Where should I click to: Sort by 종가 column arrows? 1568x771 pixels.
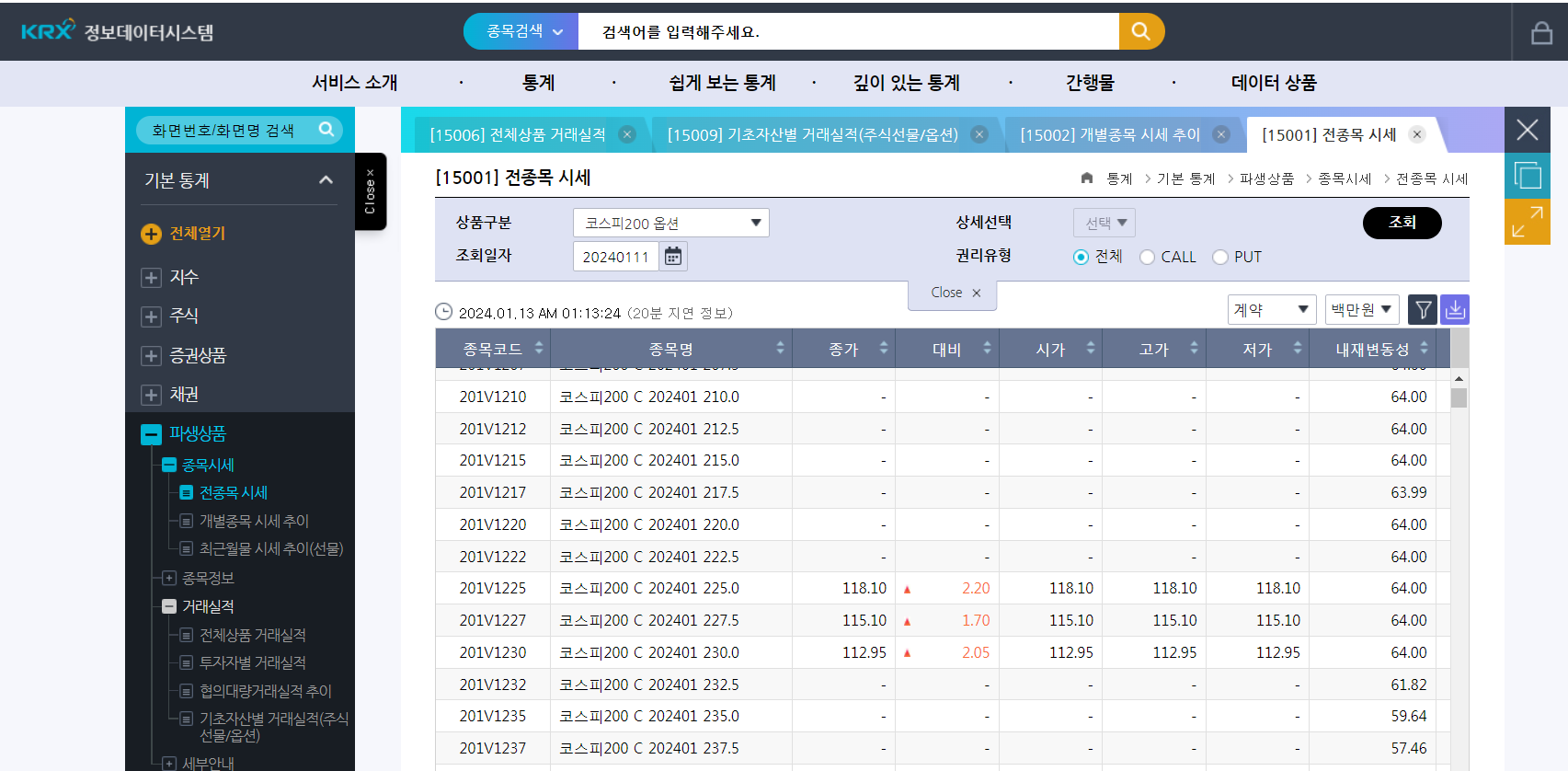[884, 348]
